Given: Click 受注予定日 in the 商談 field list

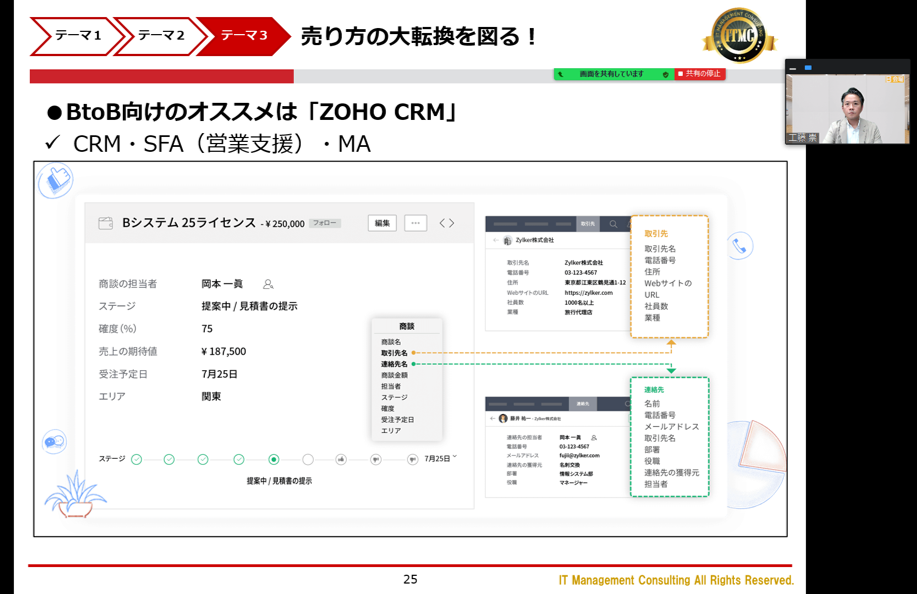Looking at the screenshot, I should click(x=398, y=420).
